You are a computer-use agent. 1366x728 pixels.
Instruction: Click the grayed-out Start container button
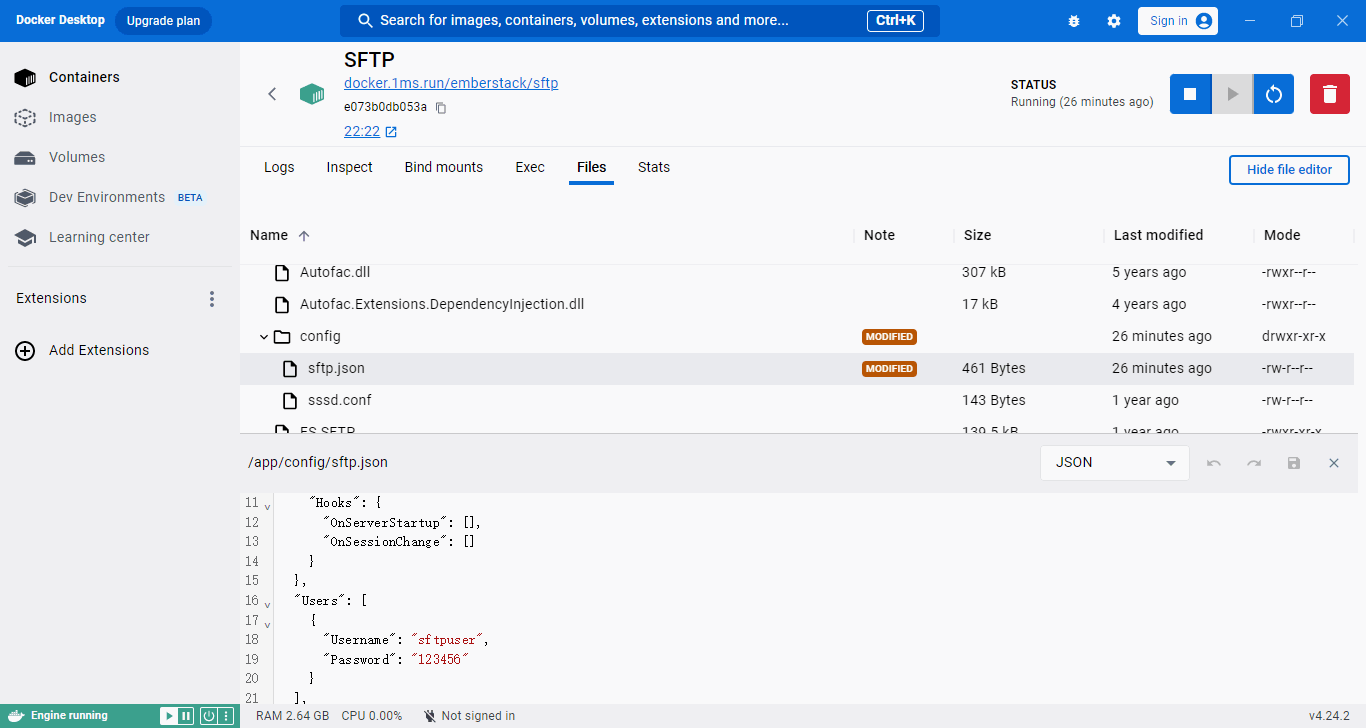pos(1232,94)
